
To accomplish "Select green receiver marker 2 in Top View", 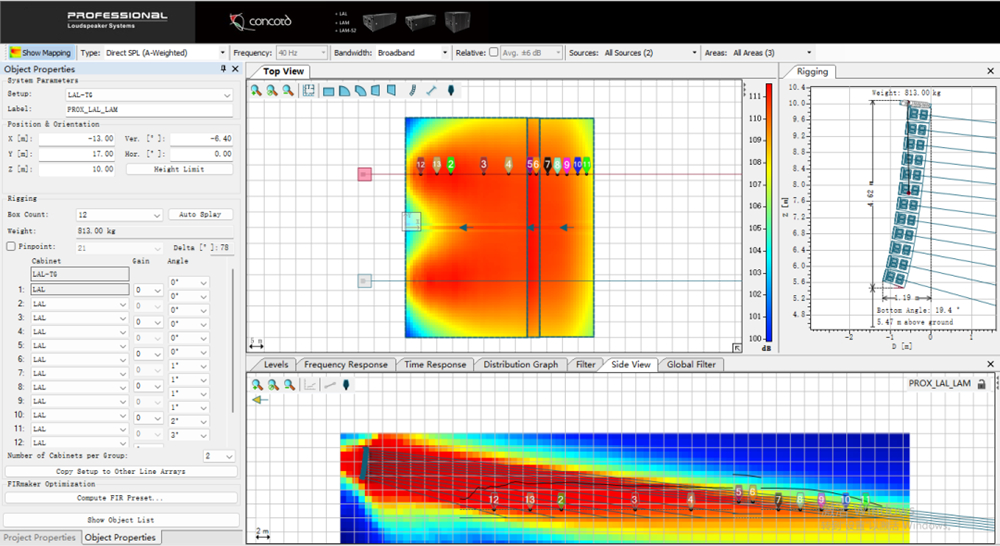I will (x=450, y=165).
